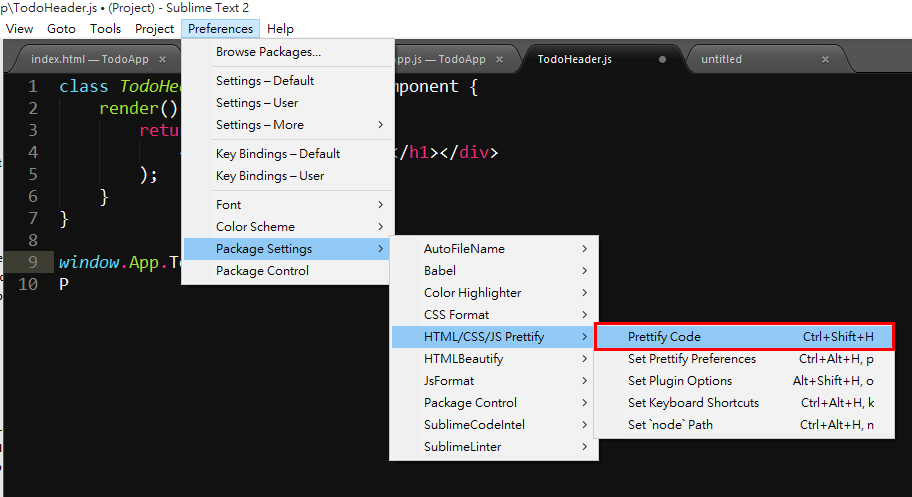Click line number 1 in gutter
This screenshot has width=912, height=497.
33,87
